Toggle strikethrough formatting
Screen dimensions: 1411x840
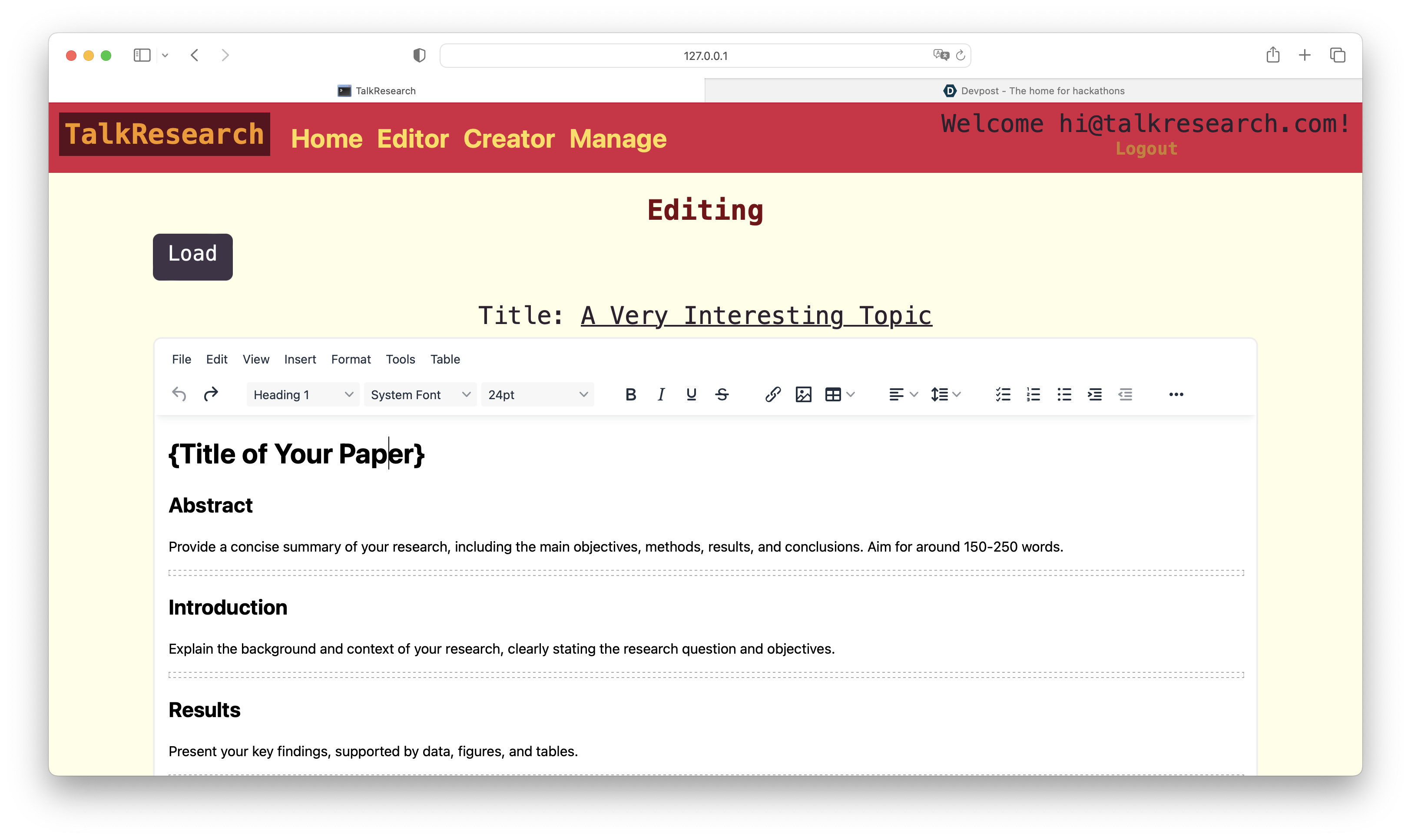(722, 394)
